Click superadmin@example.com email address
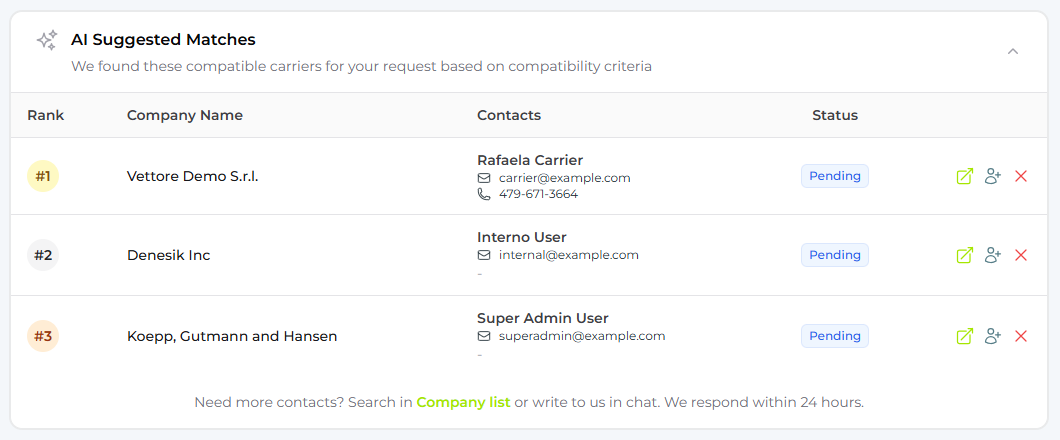The image size is (1060, 440). (581, 336)
